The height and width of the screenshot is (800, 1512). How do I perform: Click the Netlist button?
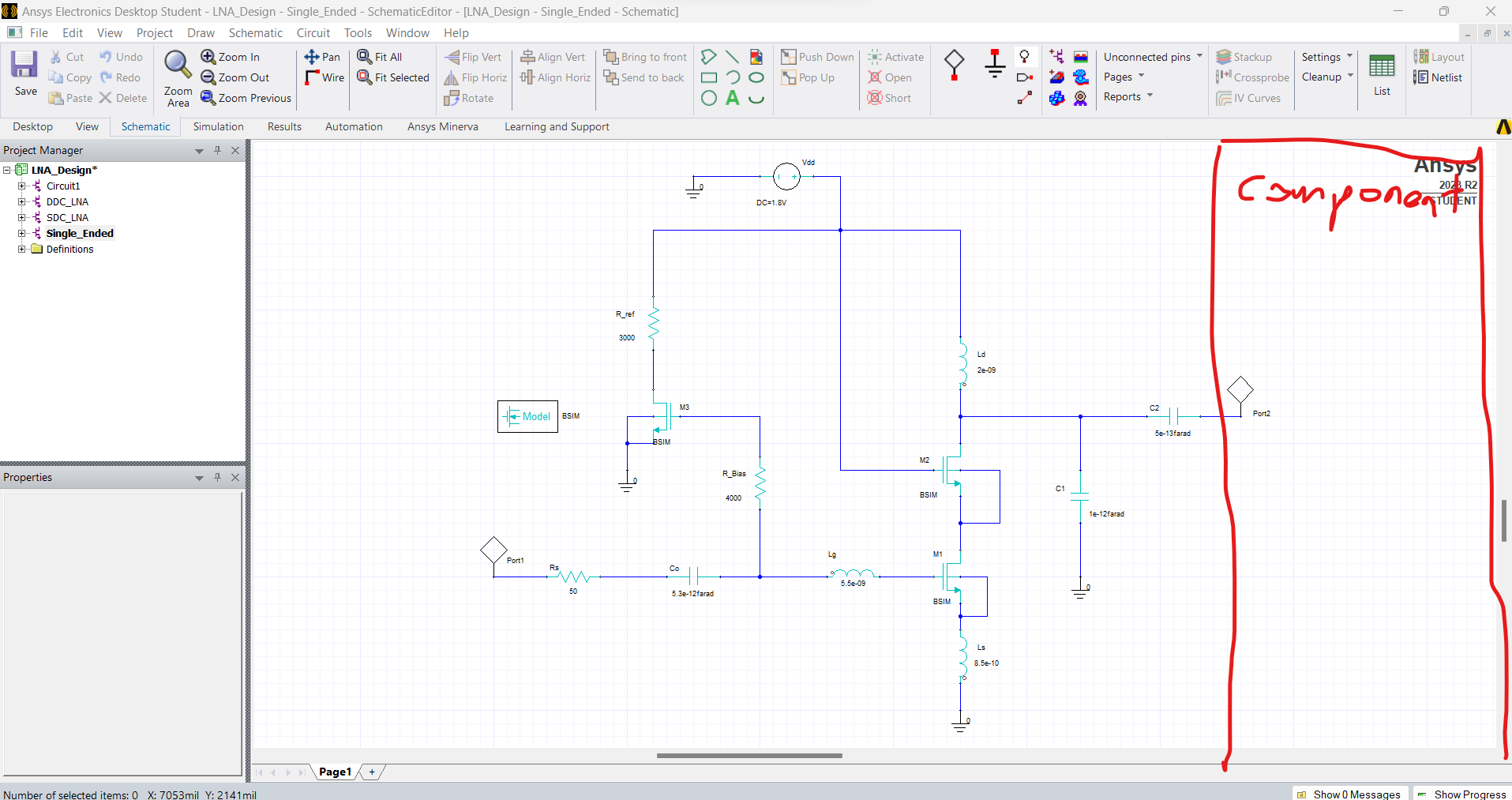(1438, 77)
